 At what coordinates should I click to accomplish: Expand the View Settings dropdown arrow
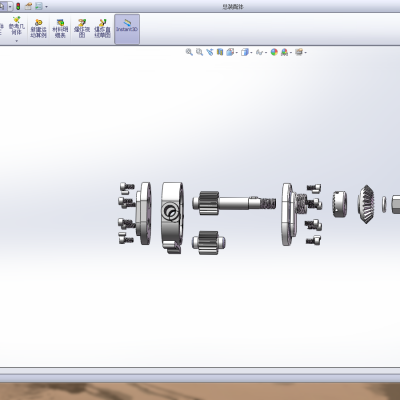[x=306, y=53]
